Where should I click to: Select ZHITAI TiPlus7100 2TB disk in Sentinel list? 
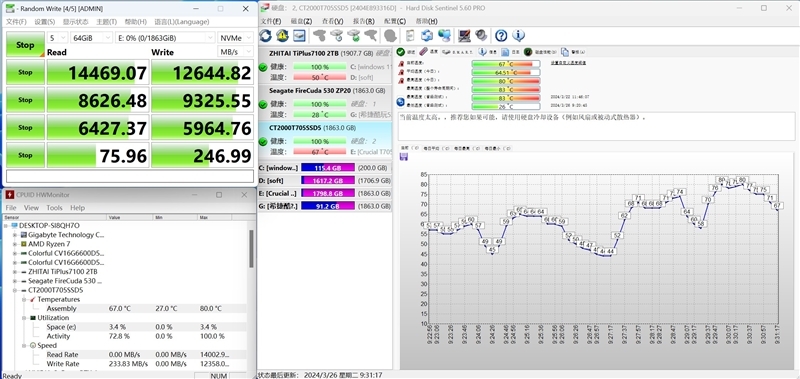[x=325, y=67]
